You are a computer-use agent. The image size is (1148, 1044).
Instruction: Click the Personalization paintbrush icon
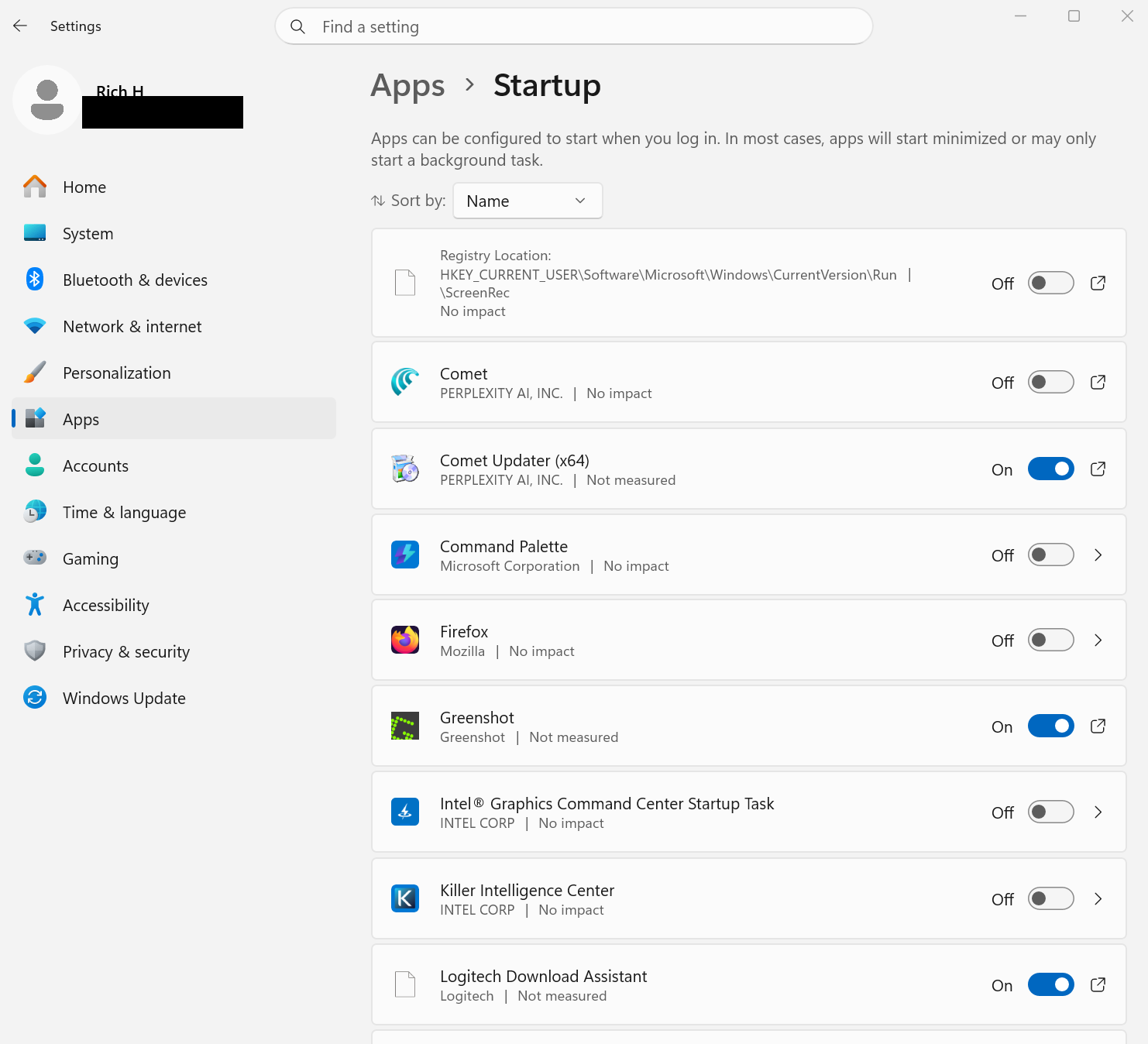coord(35,373)
